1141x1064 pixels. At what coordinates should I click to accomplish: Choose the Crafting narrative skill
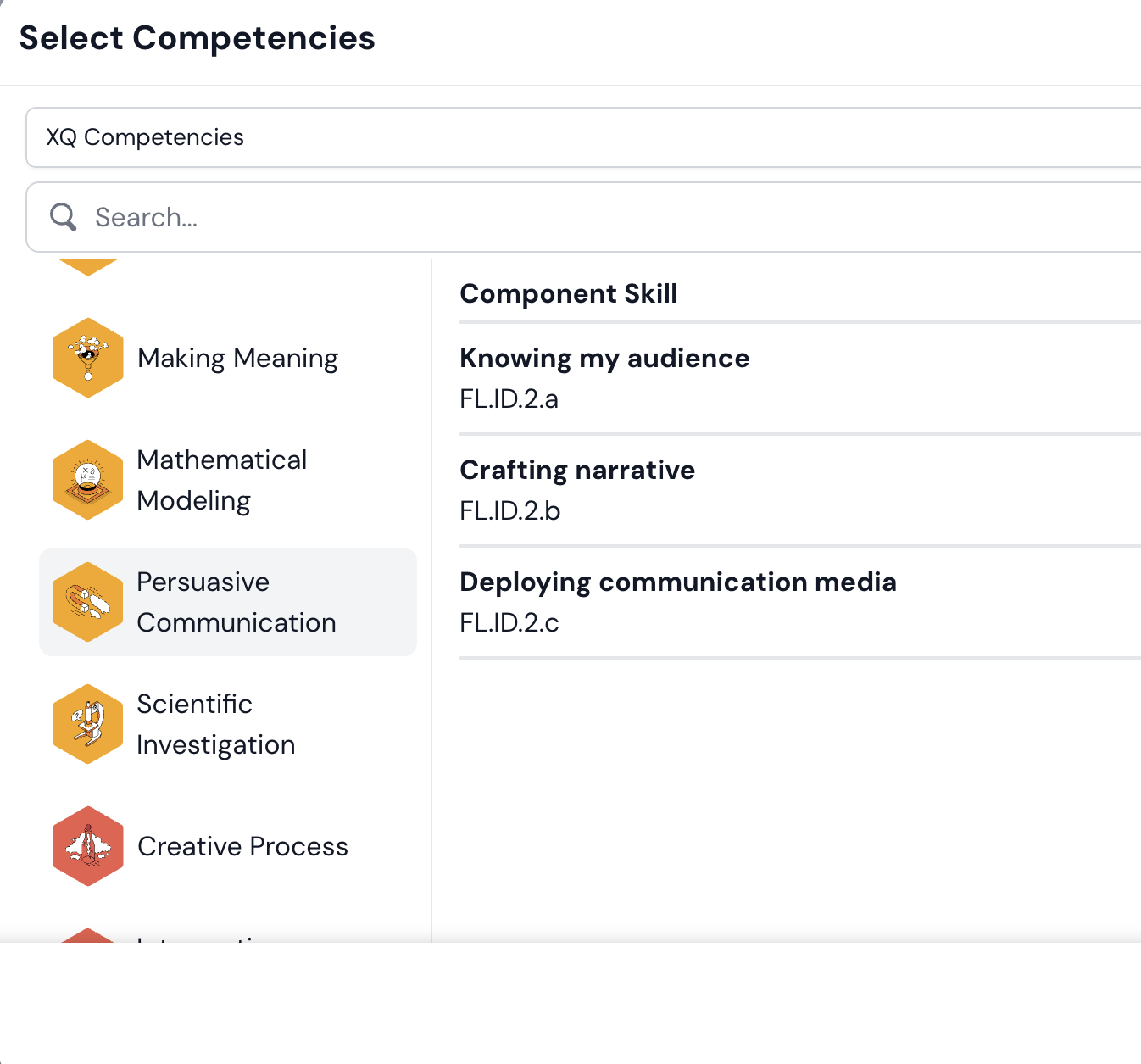click(x=577, y=470)
